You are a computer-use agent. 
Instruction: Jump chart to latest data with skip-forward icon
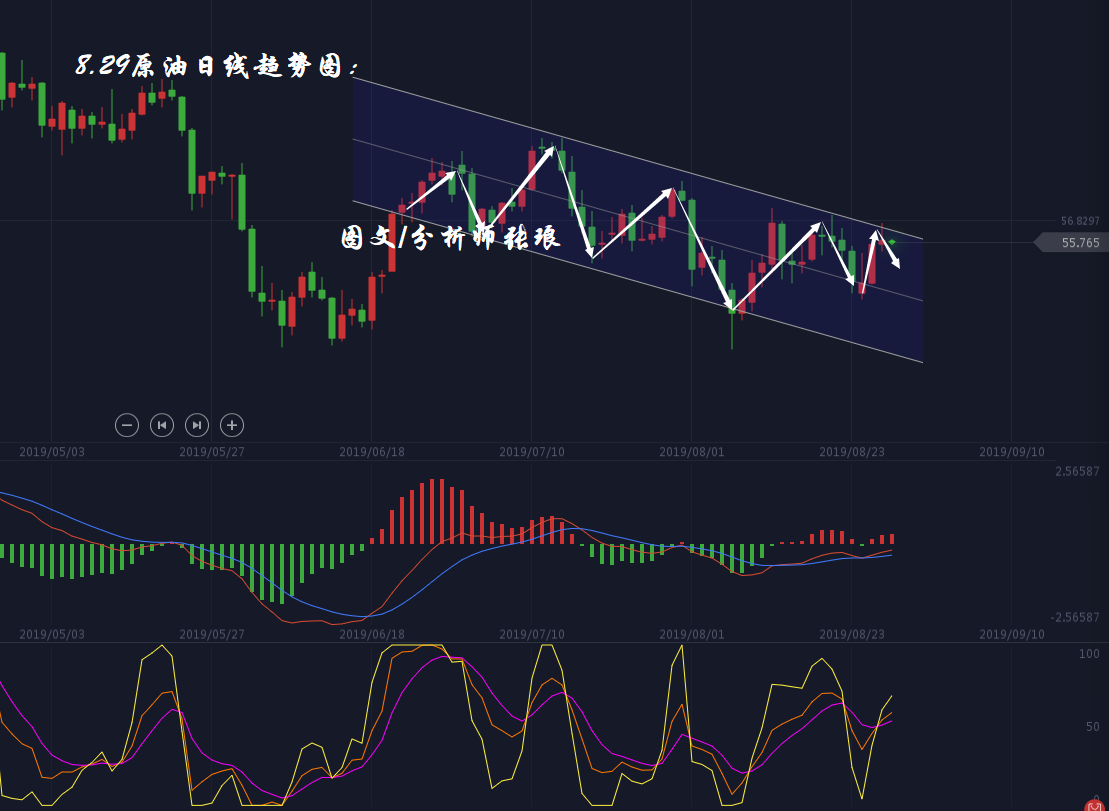(x=197, y=425)
